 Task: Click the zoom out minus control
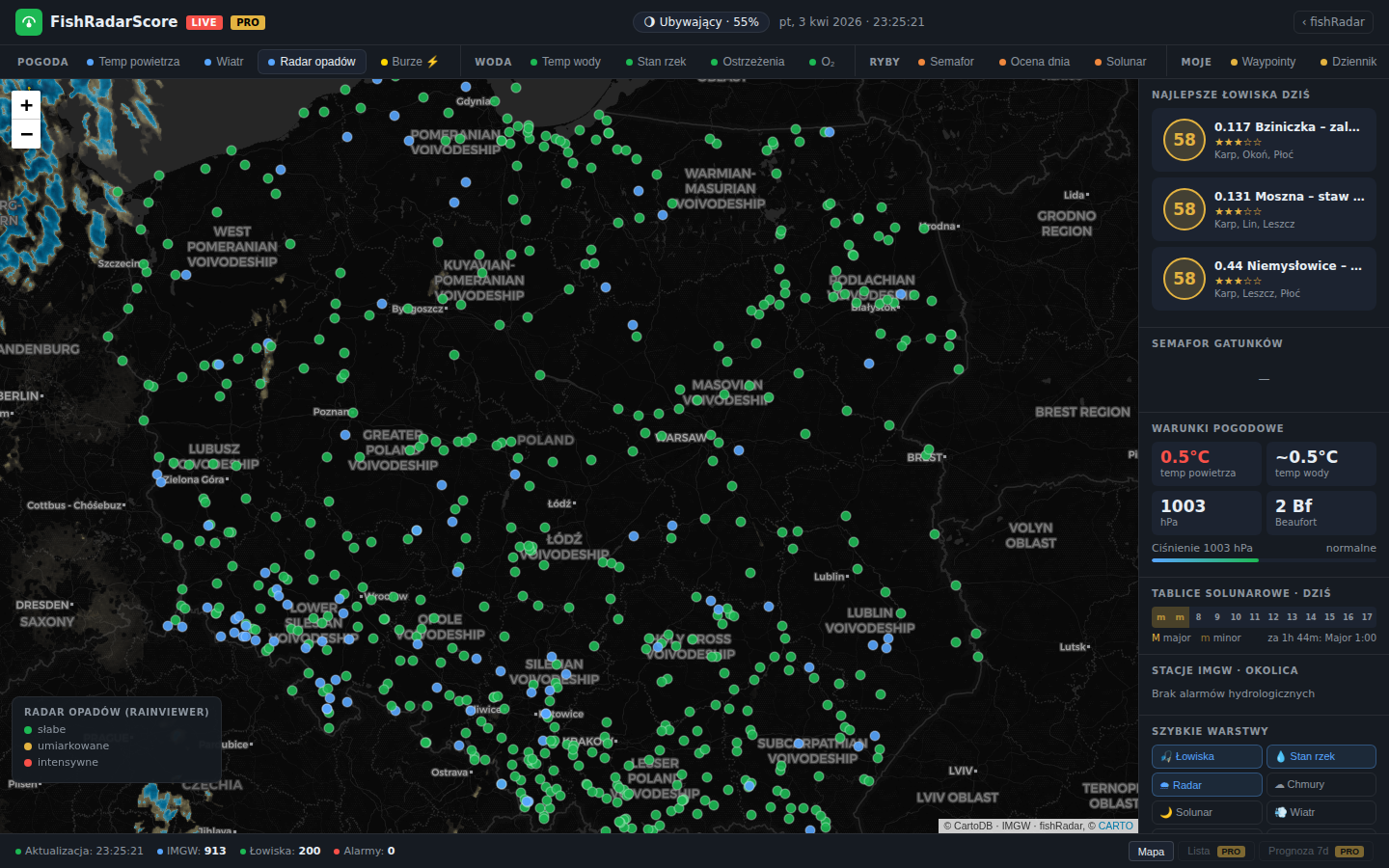pyautogui.click(x=26, y=134)
